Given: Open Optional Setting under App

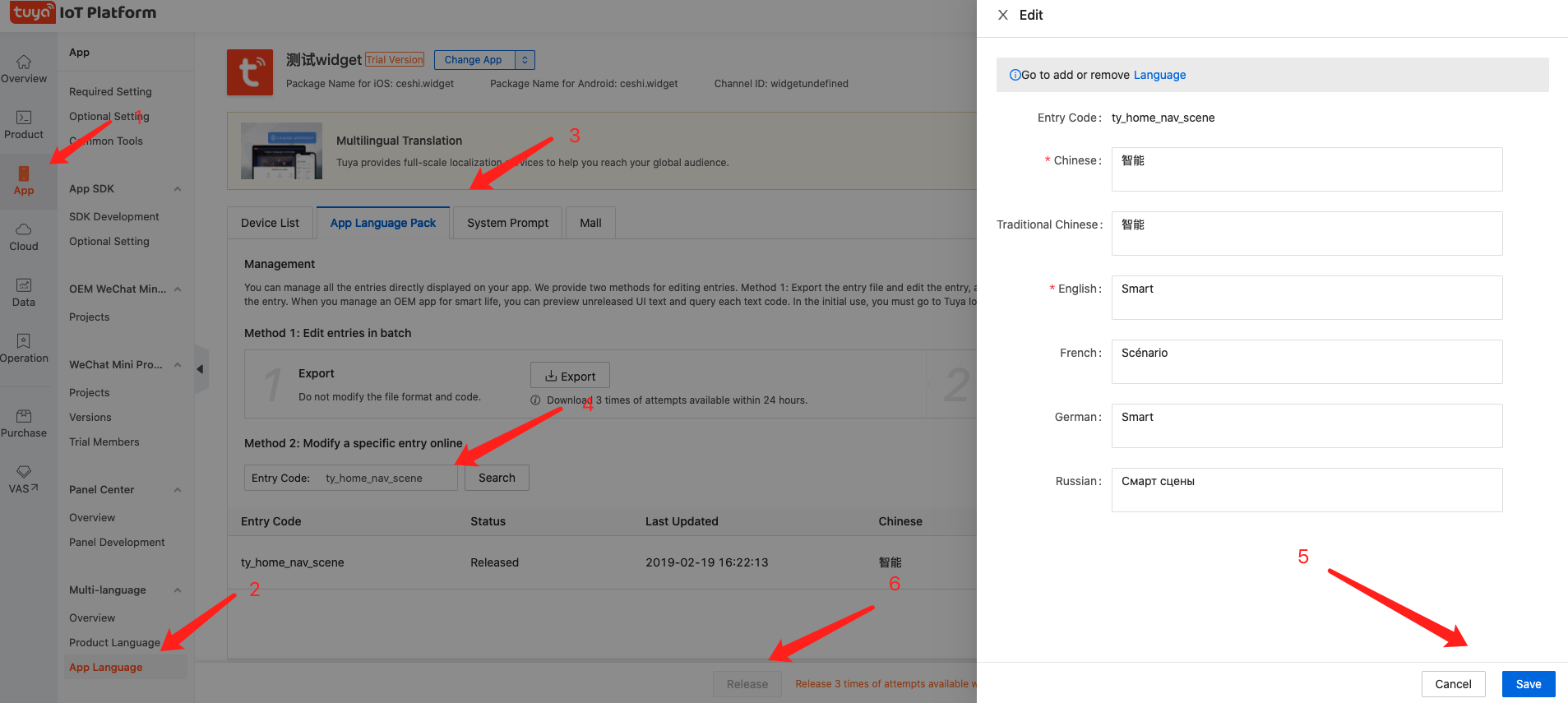Looking at the screenshot, I should (109, 117).
